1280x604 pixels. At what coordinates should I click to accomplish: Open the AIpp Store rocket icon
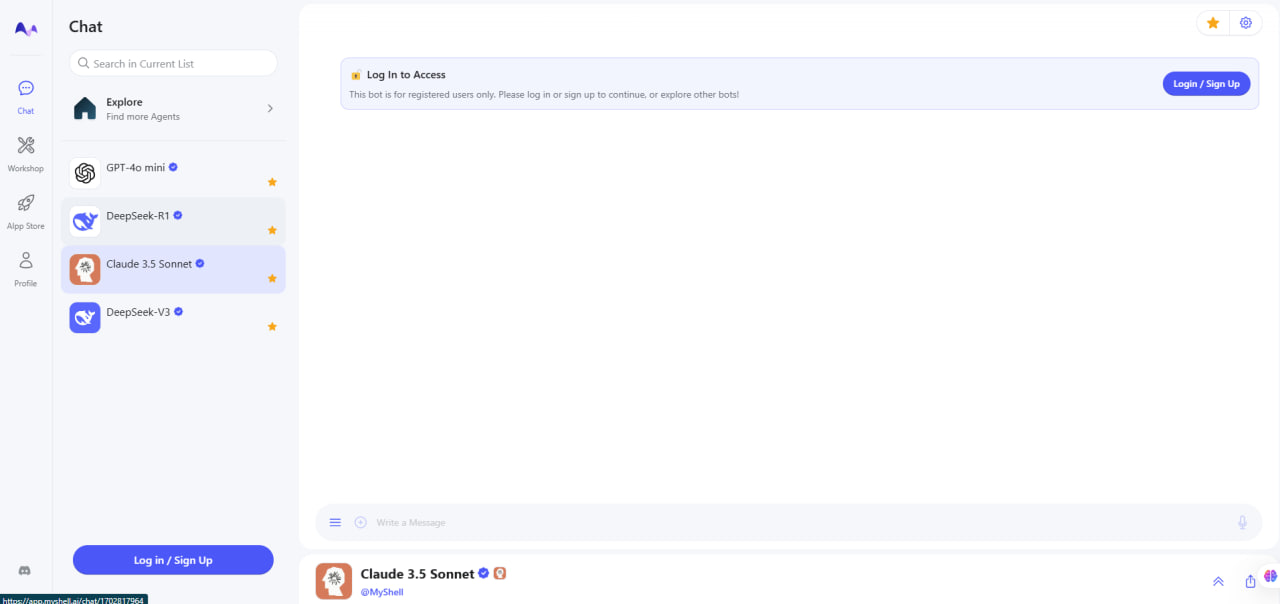pyautogui.click(x=26, y=202)
